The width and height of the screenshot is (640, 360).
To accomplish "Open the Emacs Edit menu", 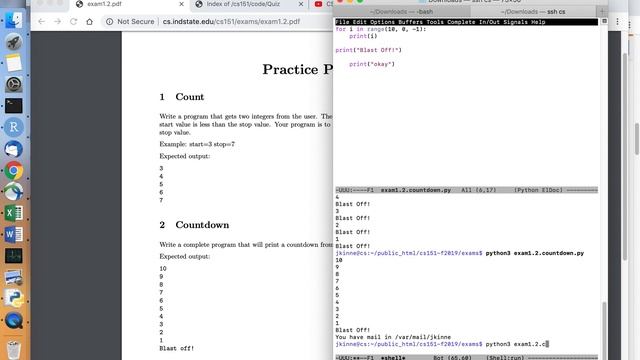I will [359, 22].
